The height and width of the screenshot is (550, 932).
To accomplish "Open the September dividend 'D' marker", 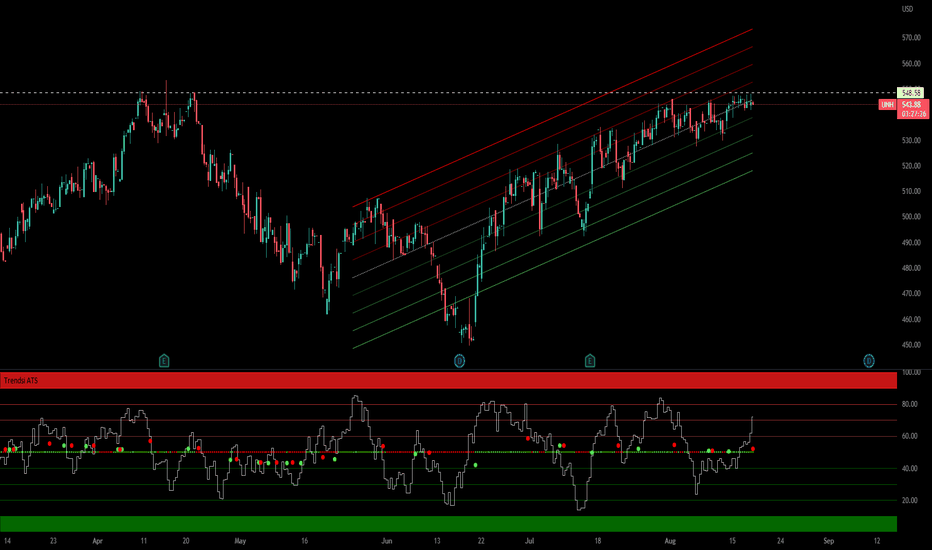I will pyautogui.click(x=868, y=361).
